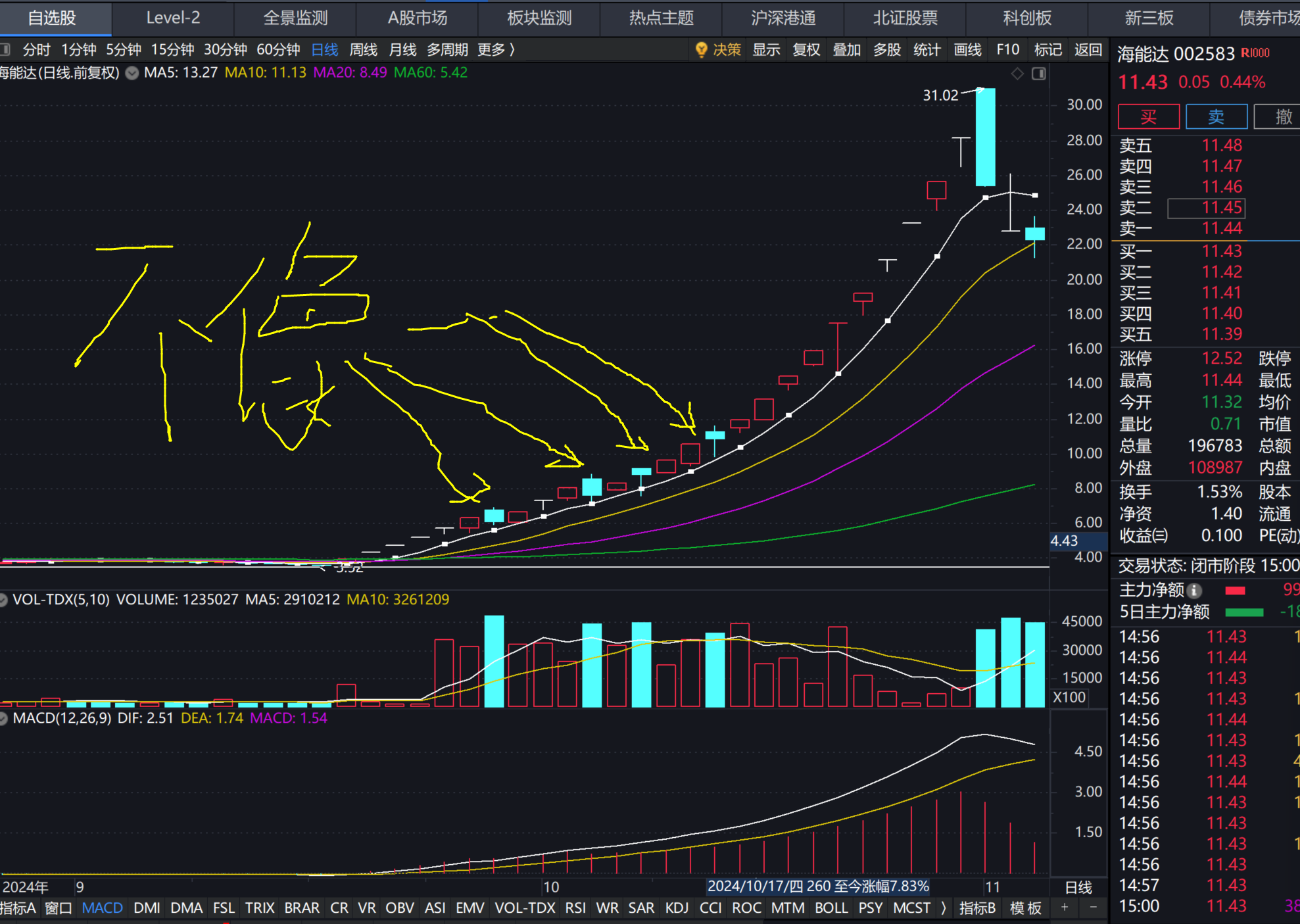Select the KDJ indicator

click(x=677, y=908)
